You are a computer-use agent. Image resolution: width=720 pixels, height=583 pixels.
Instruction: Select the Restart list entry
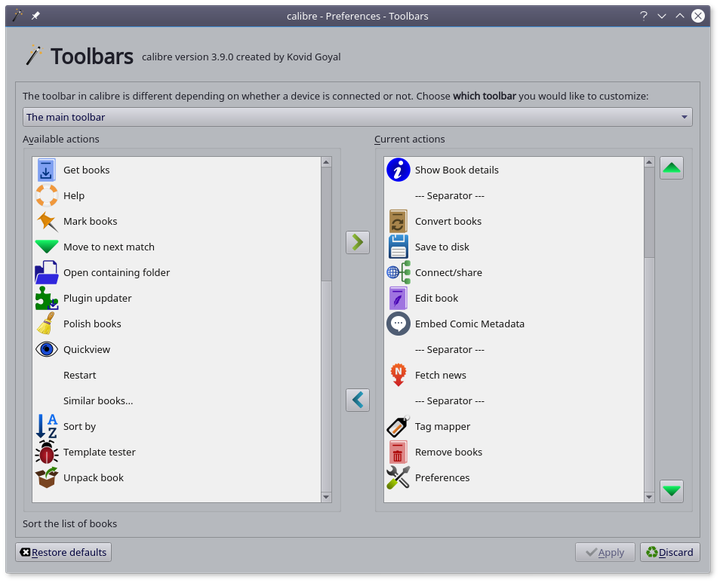coord(80,375)
